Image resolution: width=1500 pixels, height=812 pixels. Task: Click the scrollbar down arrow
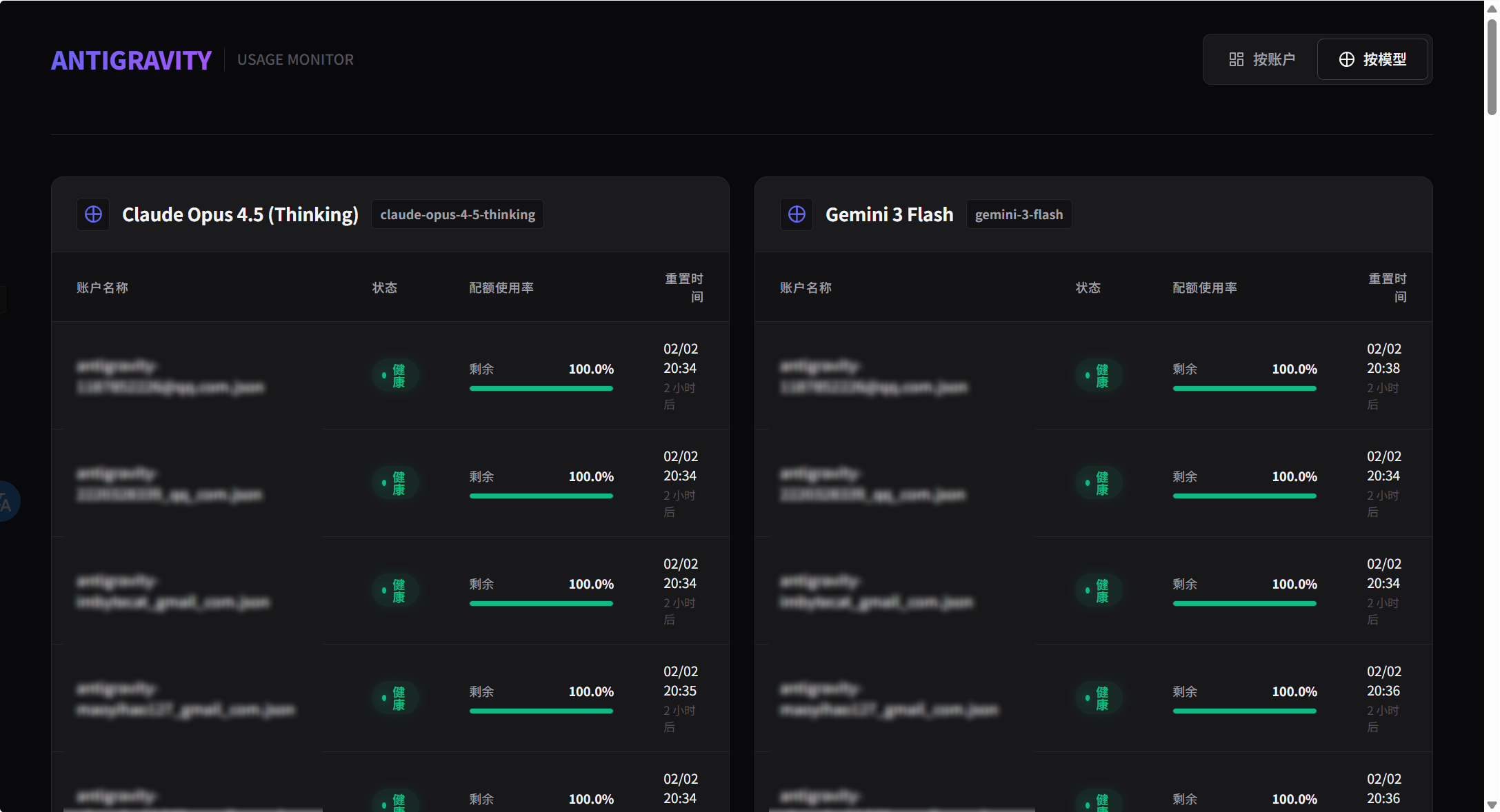pyautogui.click(x=1492, y=804)
